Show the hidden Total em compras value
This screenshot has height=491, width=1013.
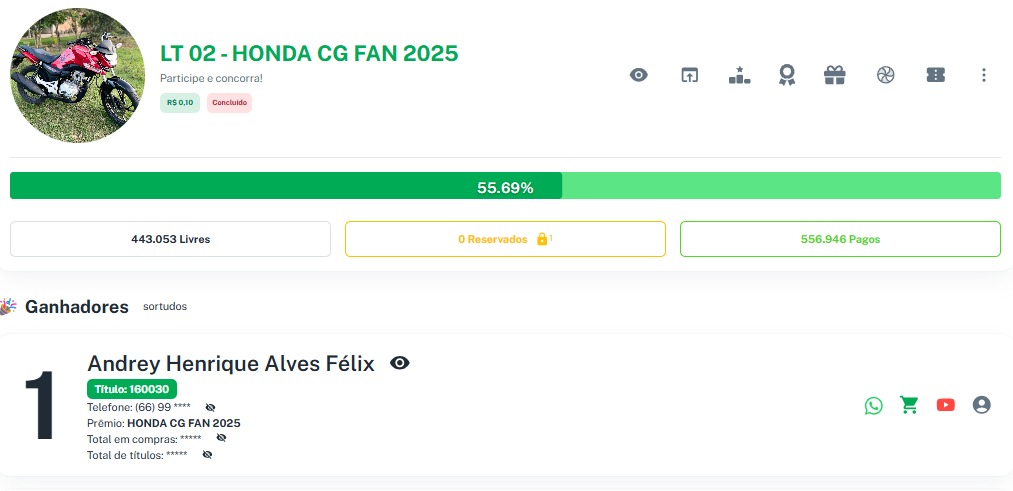tap(221, 438)
